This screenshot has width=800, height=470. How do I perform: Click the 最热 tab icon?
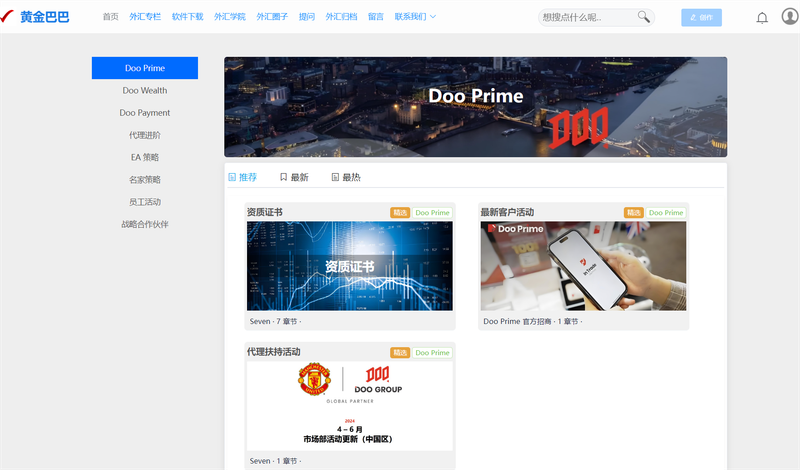(x=335, y=177)
